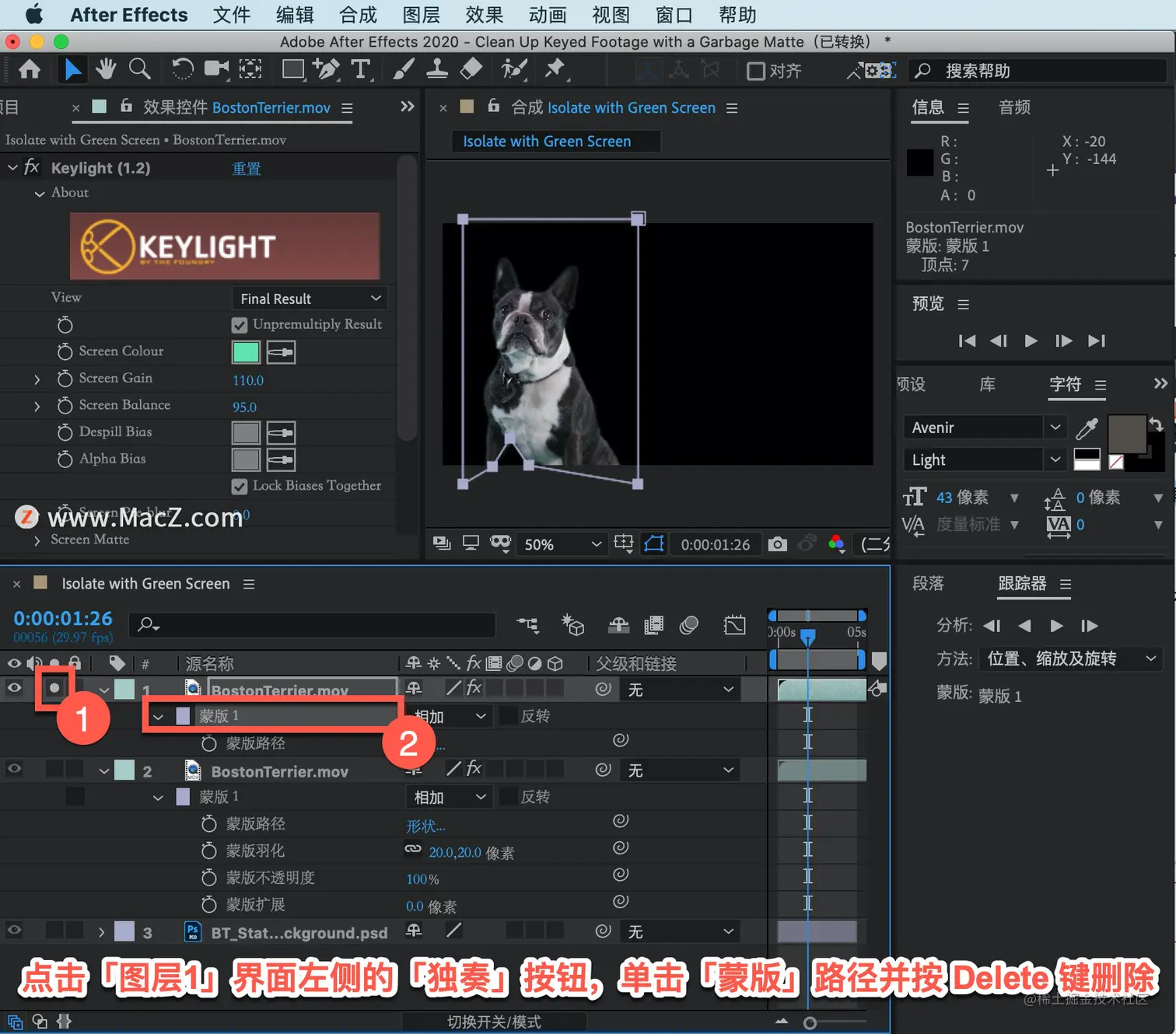
Task: Click the Despill Bias eyedropper
Action: [281, 432]
